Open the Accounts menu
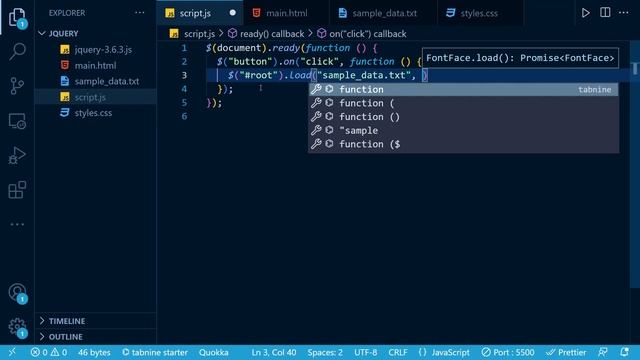640x360 pixels. tap(17, 293)
